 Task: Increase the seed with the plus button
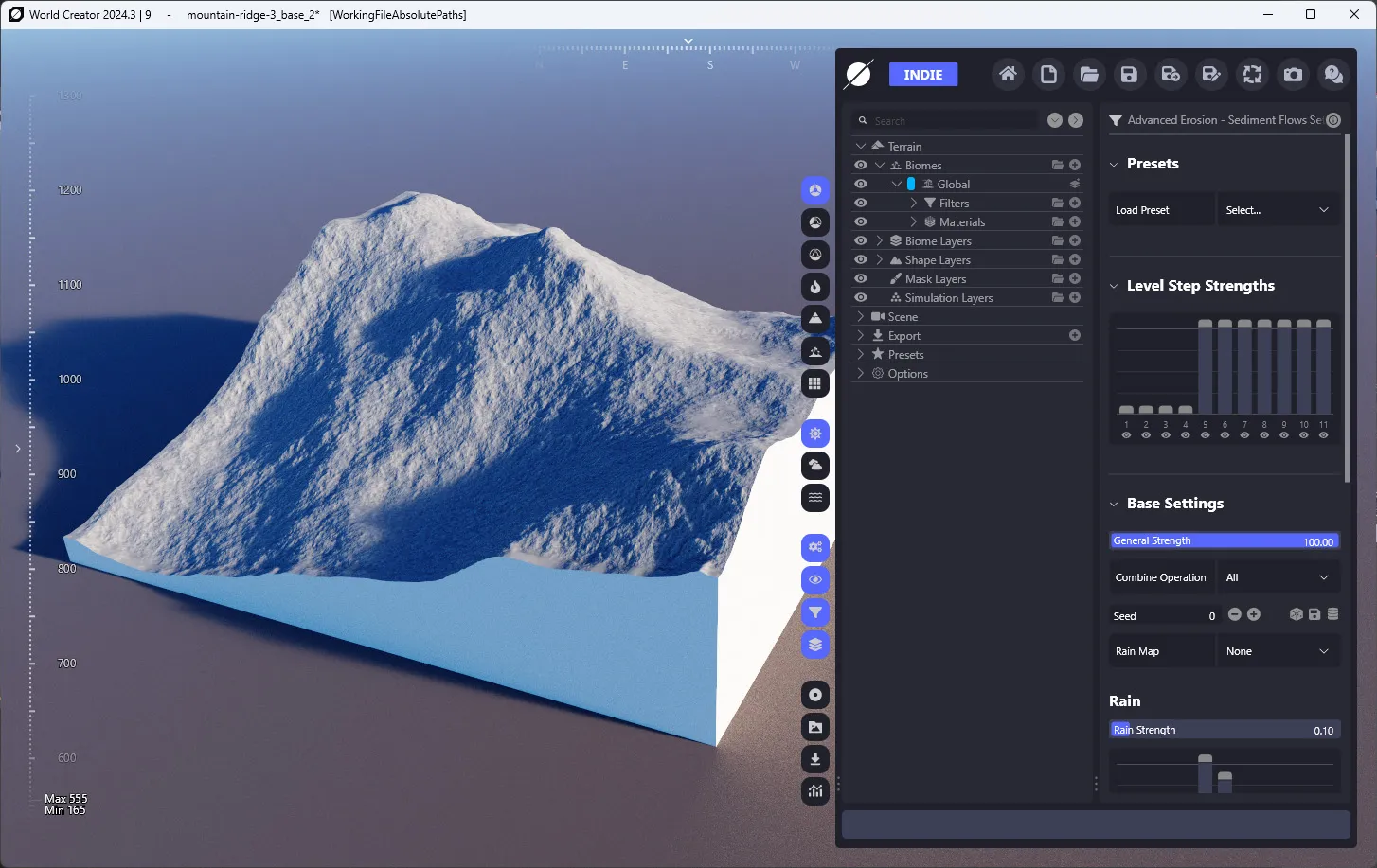pos(1254,614)
